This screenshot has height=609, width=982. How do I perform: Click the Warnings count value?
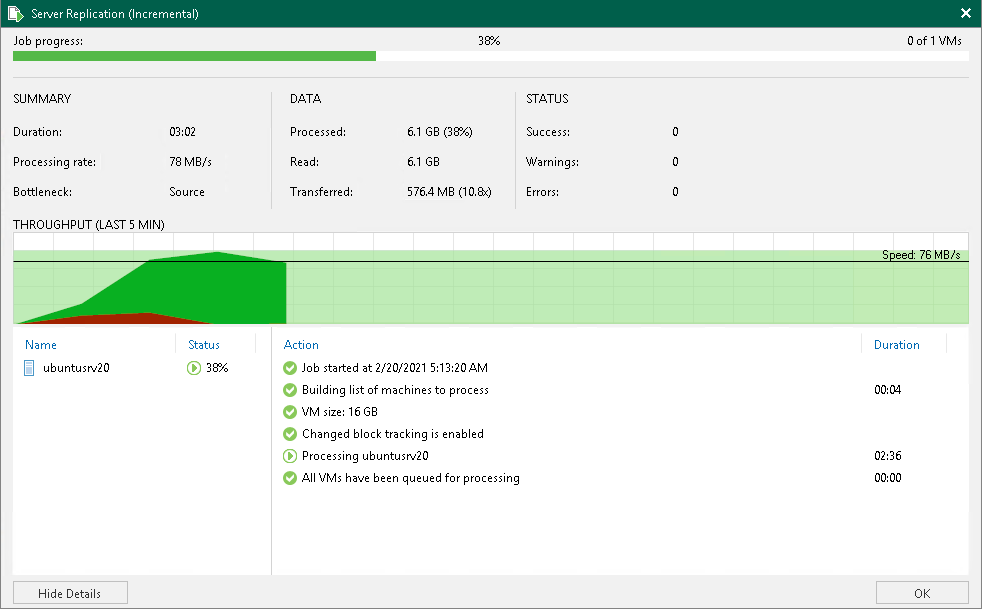[x=675, y=162]
